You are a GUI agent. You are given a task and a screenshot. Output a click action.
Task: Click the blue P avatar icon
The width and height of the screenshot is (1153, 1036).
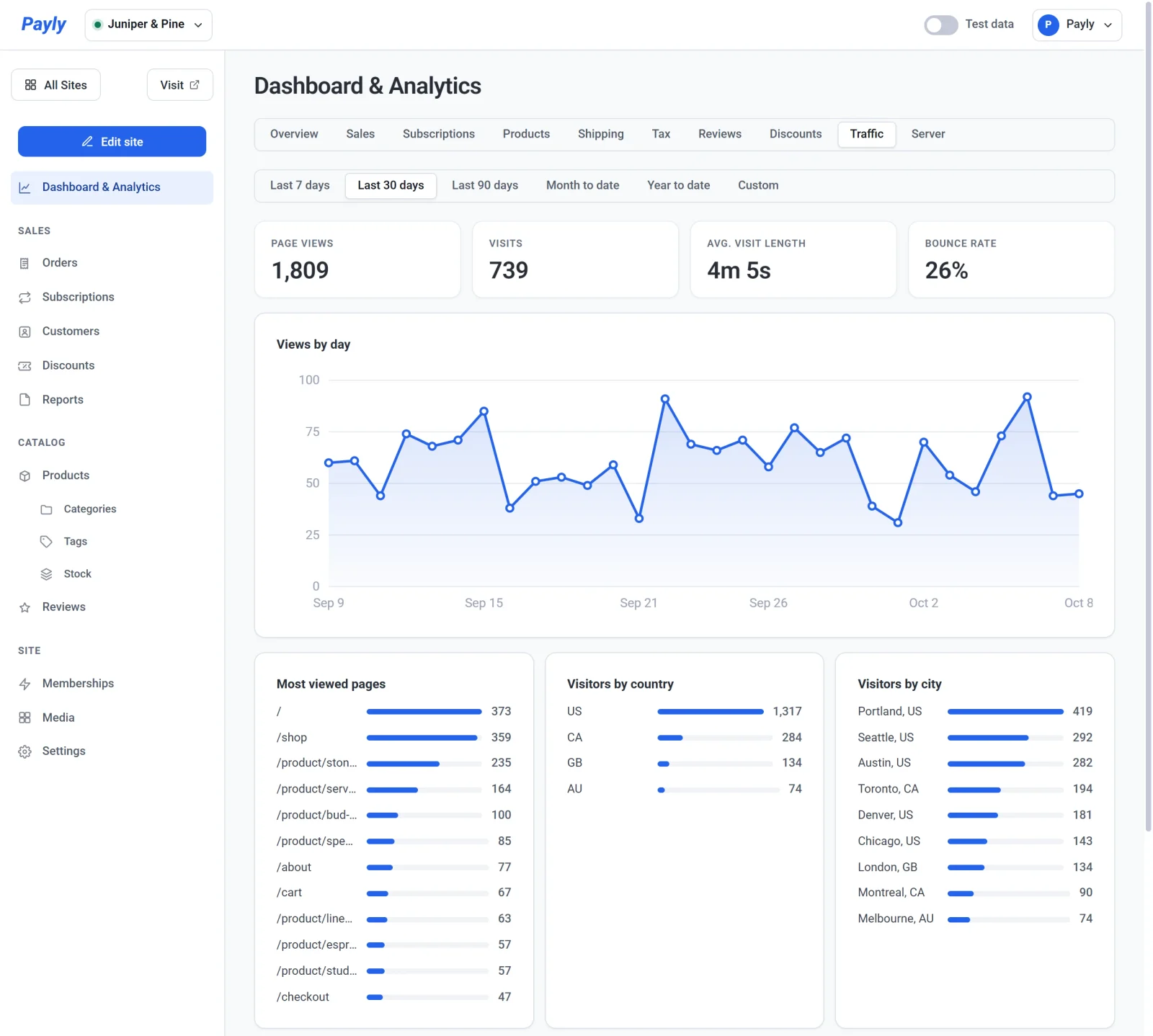pos(1048,24)
